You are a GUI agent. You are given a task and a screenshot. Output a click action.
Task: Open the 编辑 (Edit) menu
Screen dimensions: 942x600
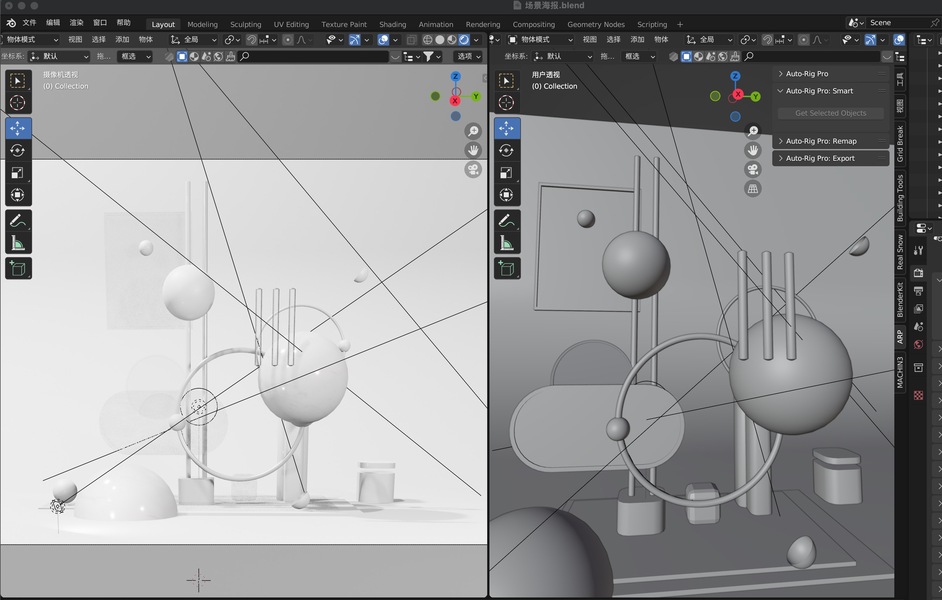point(53,23)
